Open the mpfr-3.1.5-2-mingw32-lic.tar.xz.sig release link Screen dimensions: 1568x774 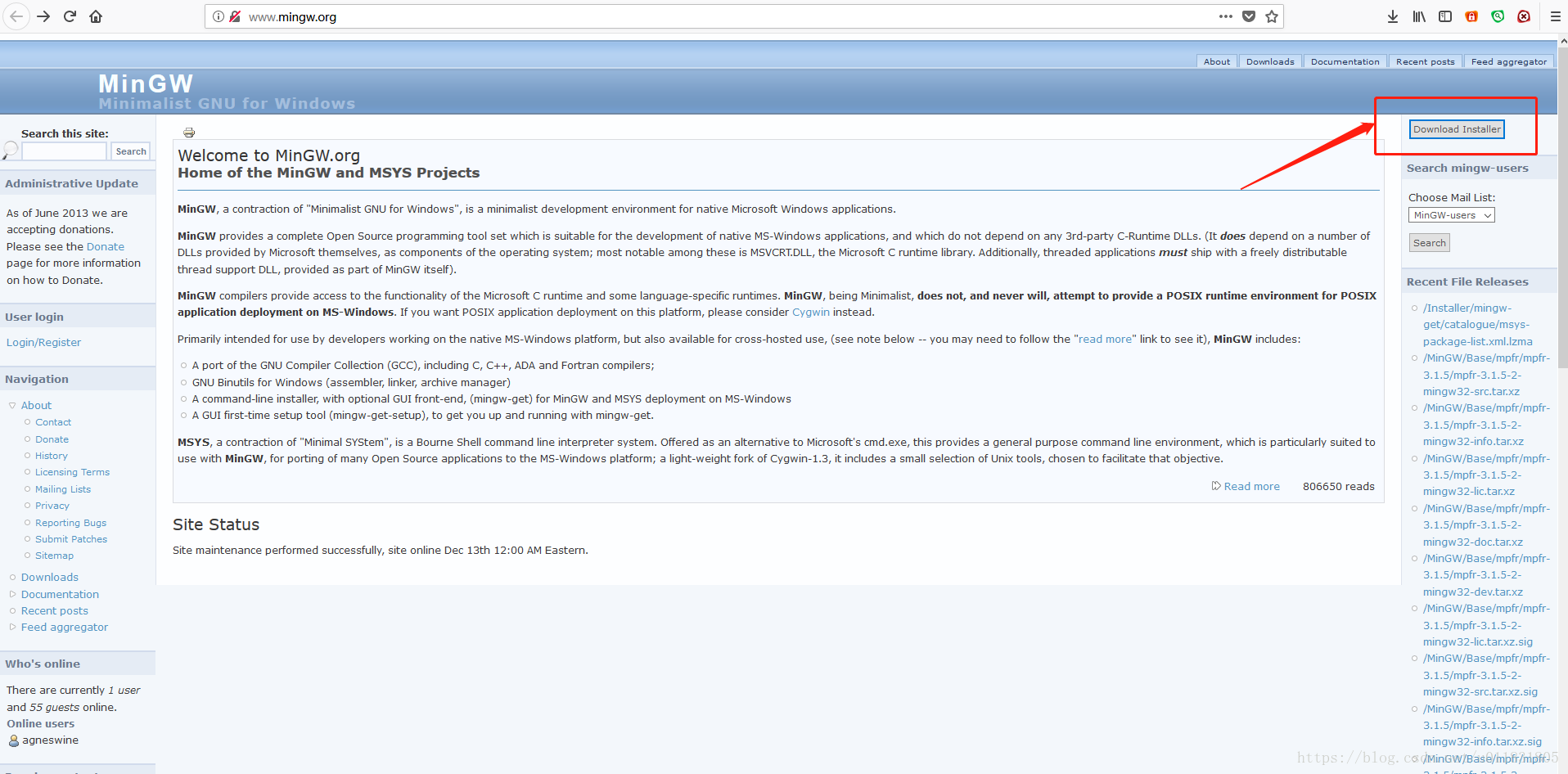pyautogui.click(x=1486, y=625)
